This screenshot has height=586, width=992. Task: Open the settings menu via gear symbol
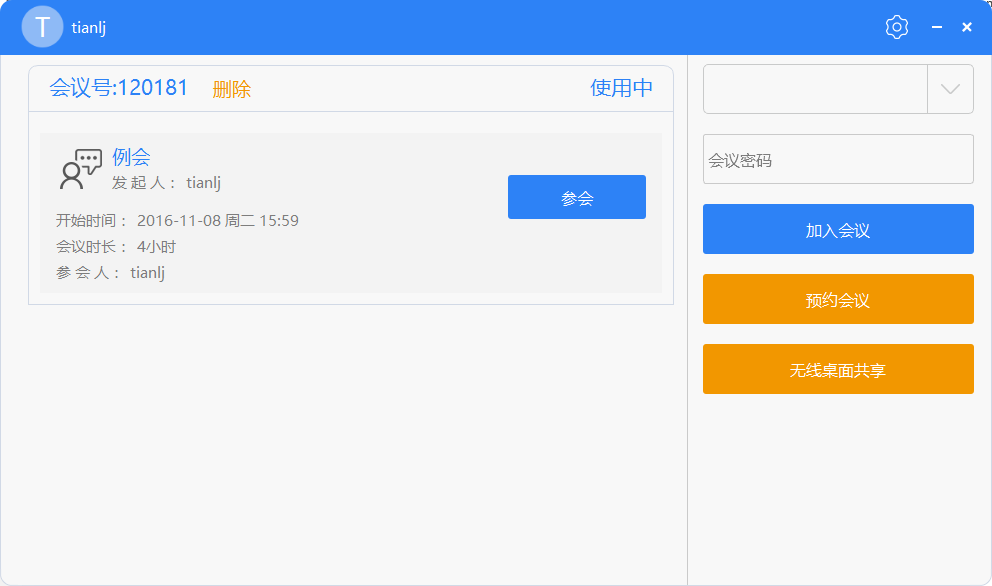[896, 26]
